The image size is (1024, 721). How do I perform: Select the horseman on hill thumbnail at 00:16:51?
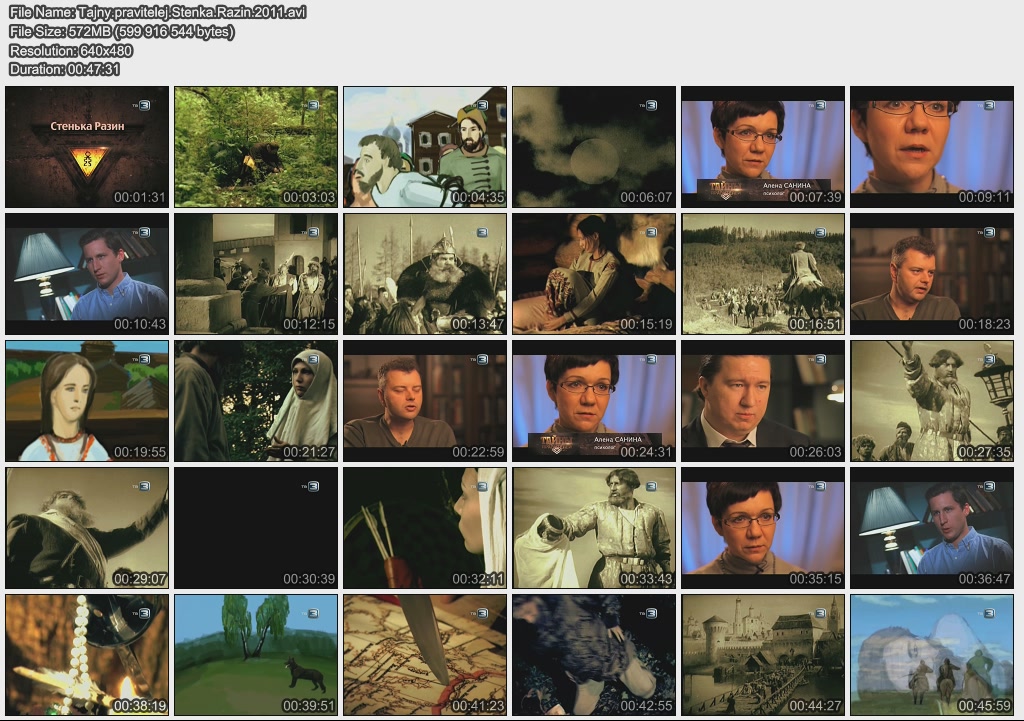[x=763, y=273]
